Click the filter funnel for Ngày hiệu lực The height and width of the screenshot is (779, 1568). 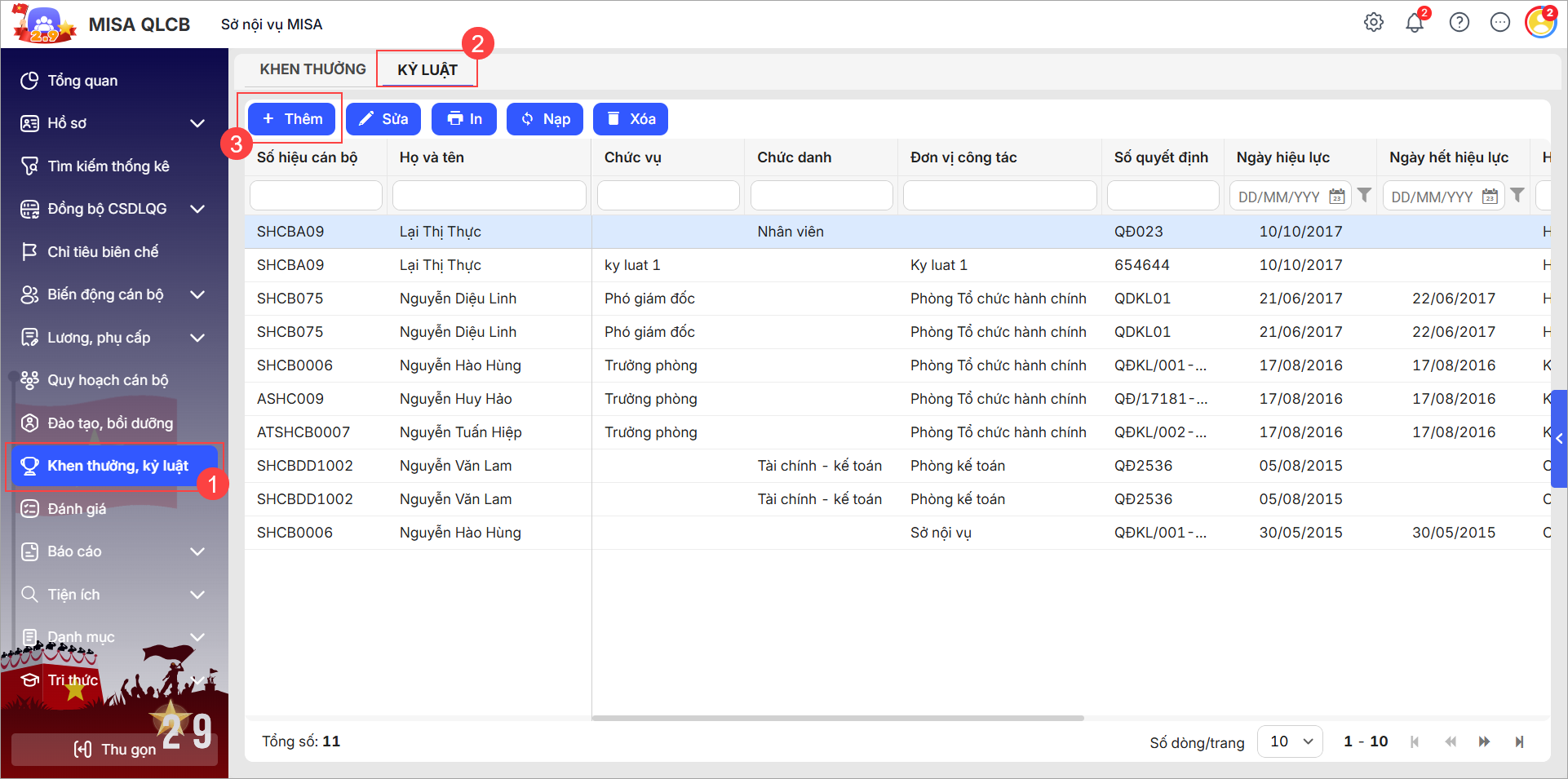click(1364, 196)
